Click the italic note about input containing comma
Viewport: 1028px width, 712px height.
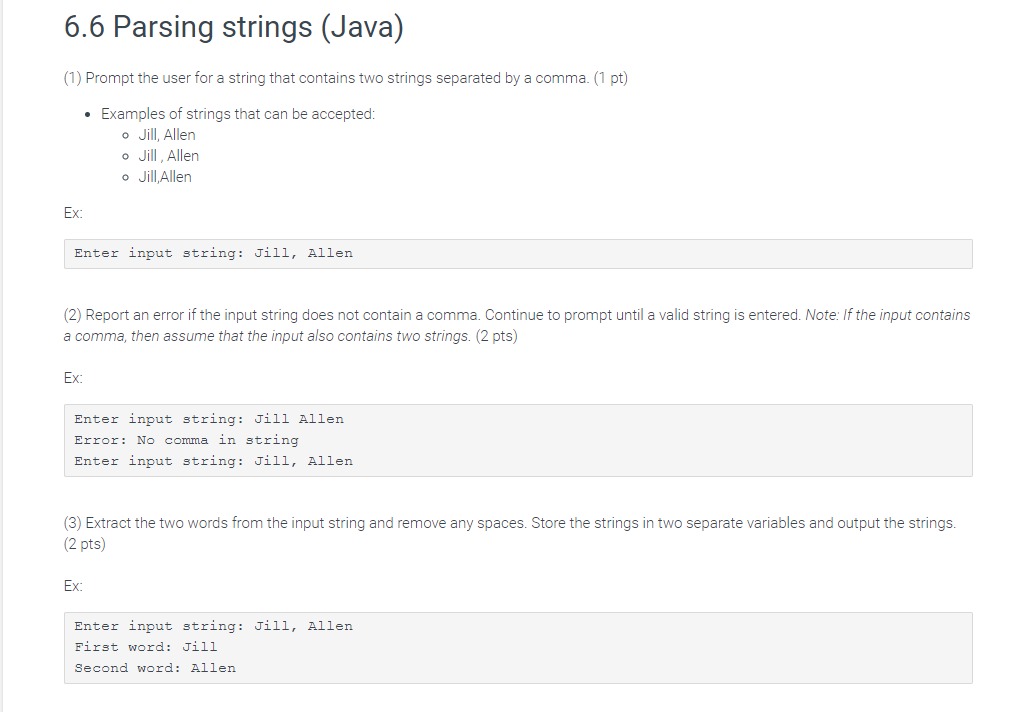pyautogui.click(x=517, y=326)
